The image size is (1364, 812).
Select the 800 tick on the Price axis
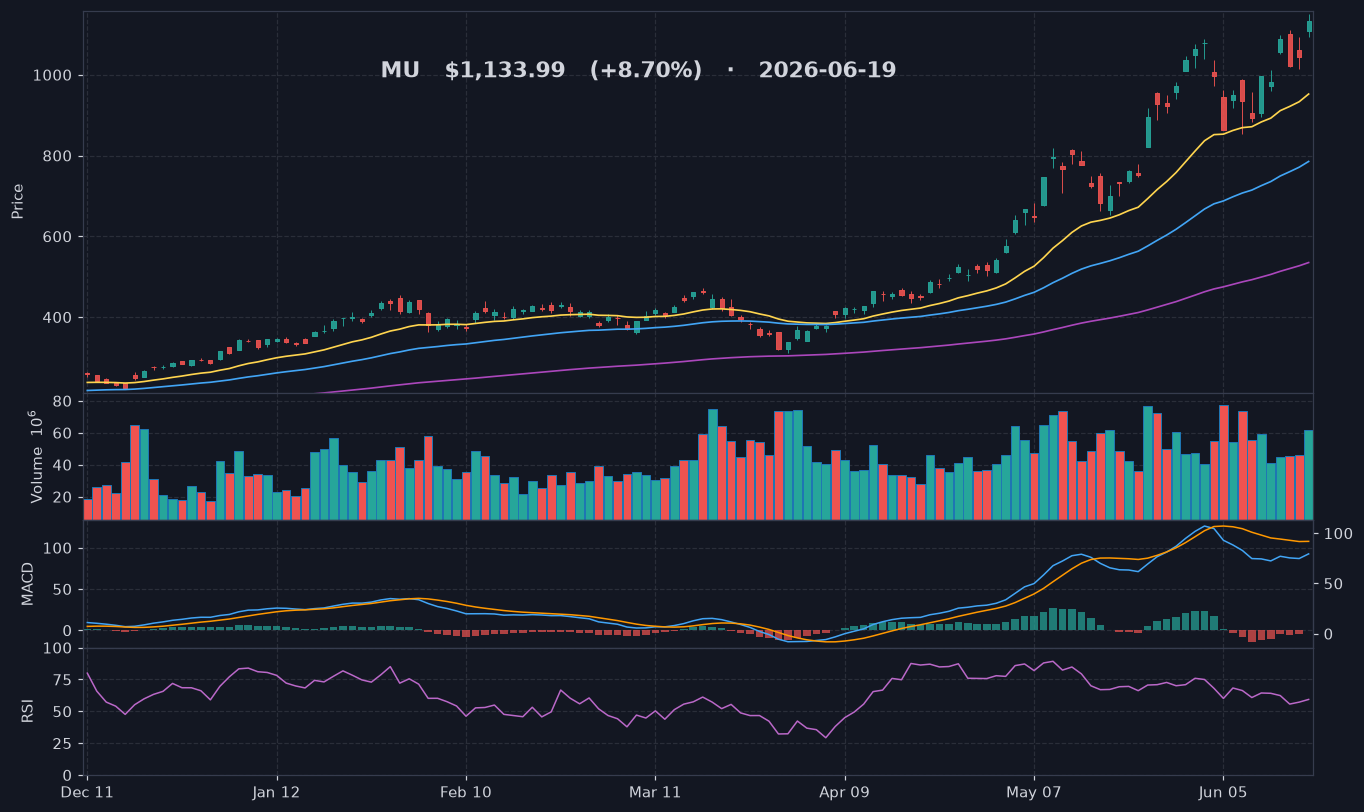(x=56, y=157)
